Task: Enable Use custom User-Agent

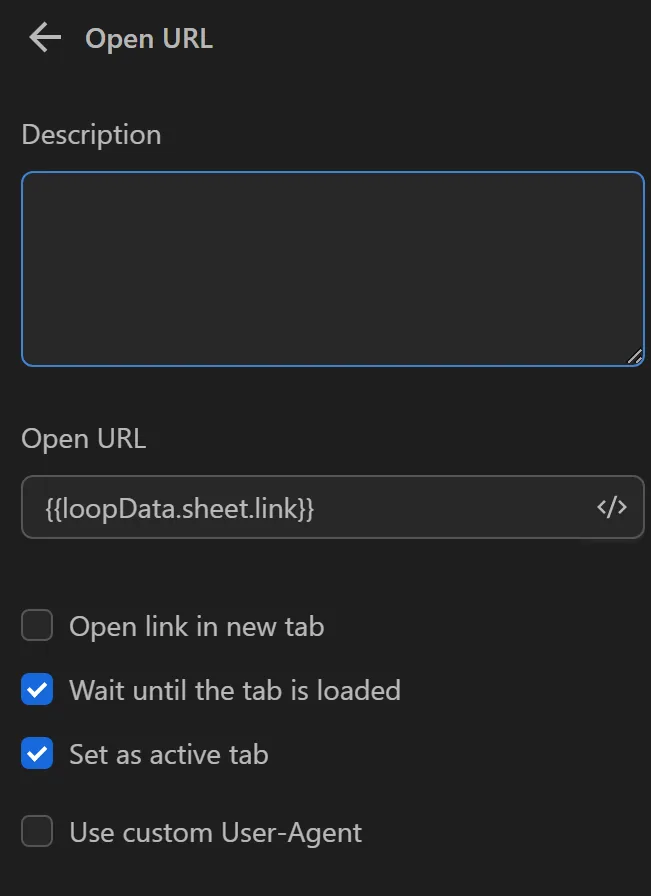Action: (x=36, y=831)
